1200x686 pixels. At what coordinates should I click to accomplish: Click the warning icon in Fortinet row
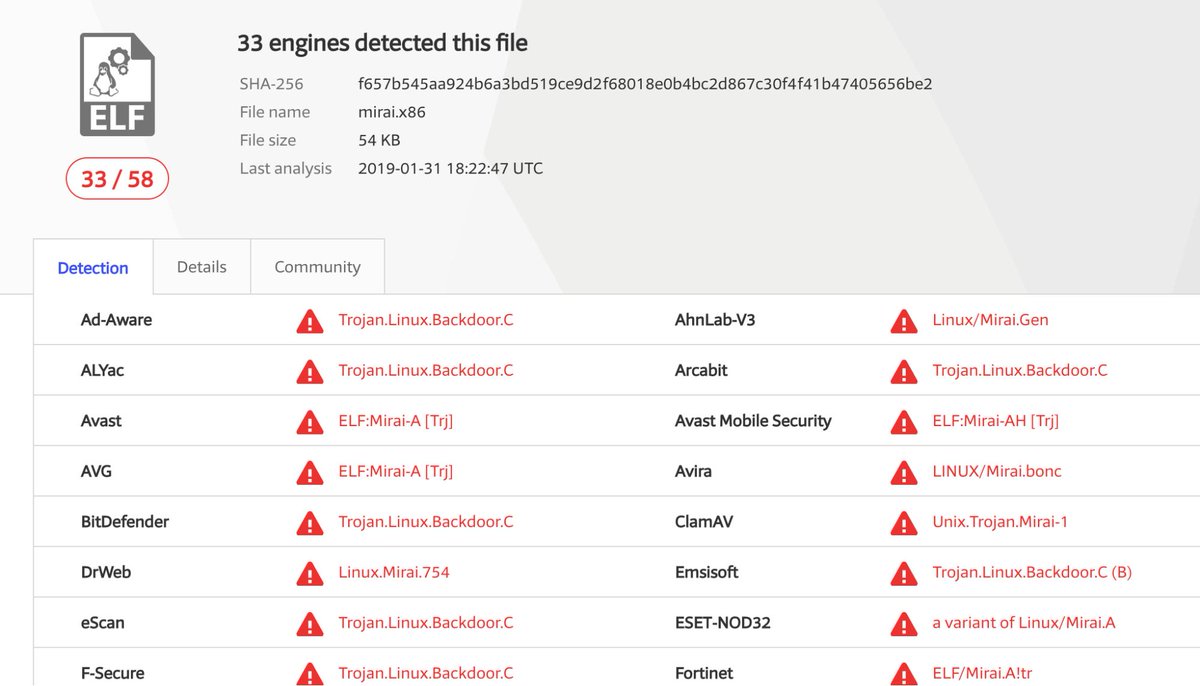pyautogui.click(x=904, y=674)
